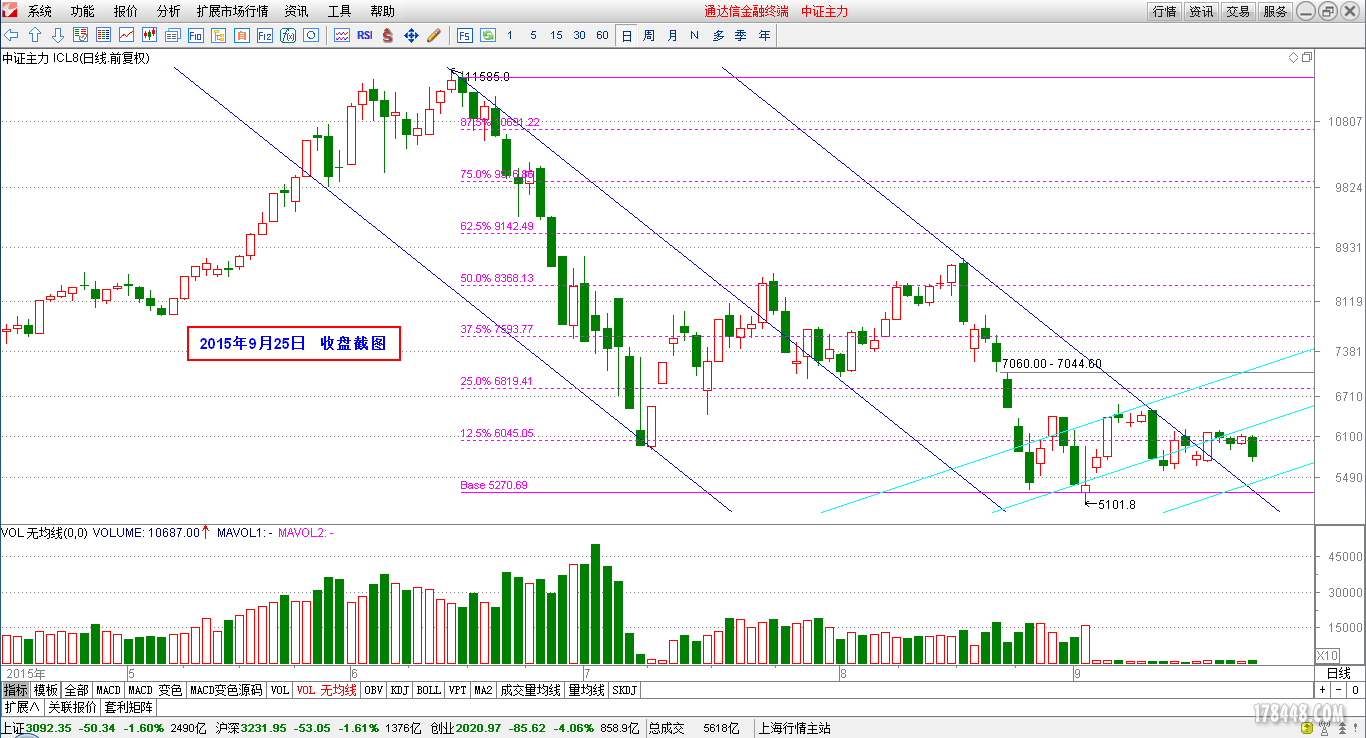Open the 系统 menu
The width and height of the screenshot is (1366, 738).
[x=40, y=11]
